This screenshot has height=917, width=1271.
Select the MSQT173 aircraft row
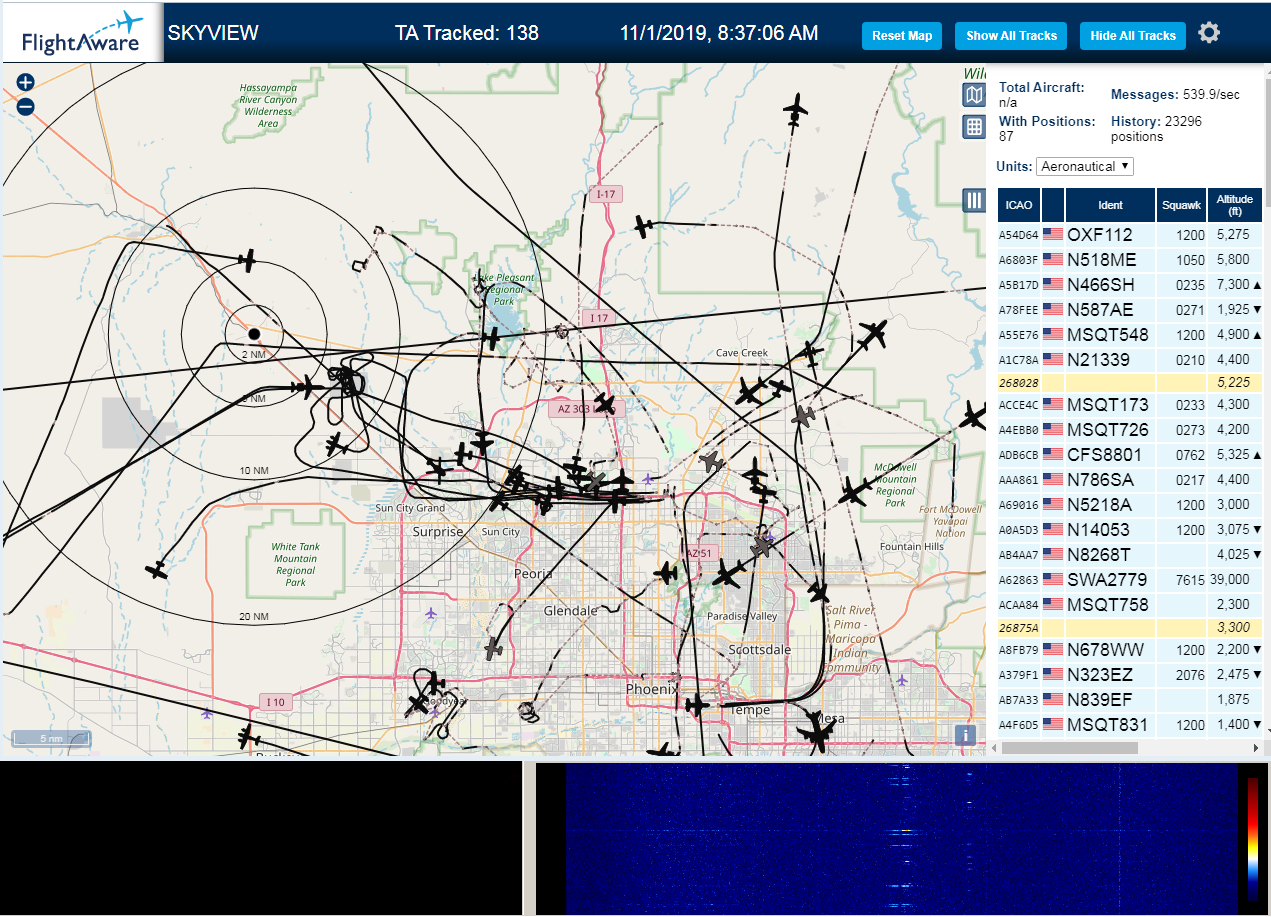click(1129, 405)
